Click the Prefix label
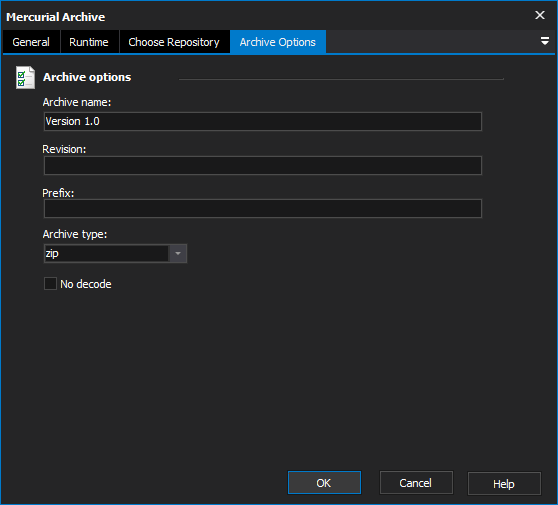 58,193
